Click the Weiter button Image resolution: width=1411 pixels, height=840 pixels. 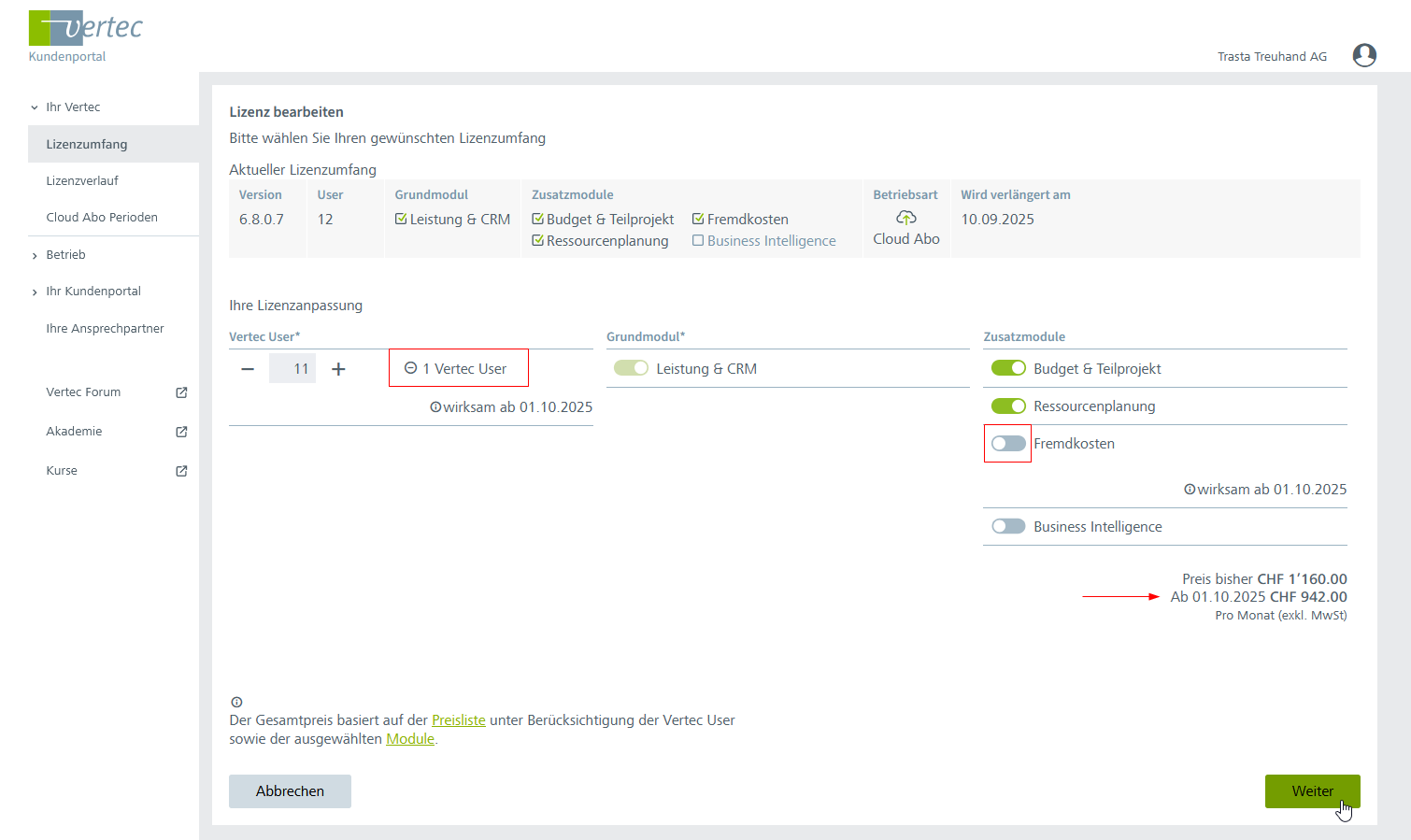(1312, 791)
